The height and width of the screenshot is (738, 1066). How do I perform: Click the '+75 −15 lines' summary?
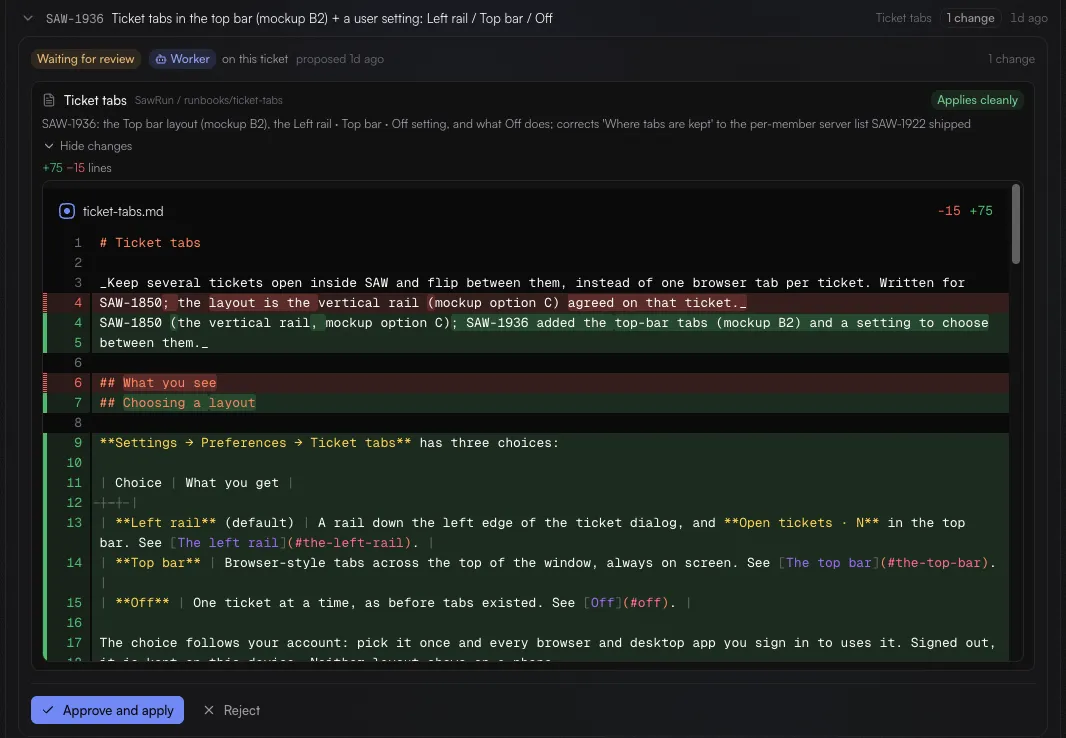click(x=77, y=168)
